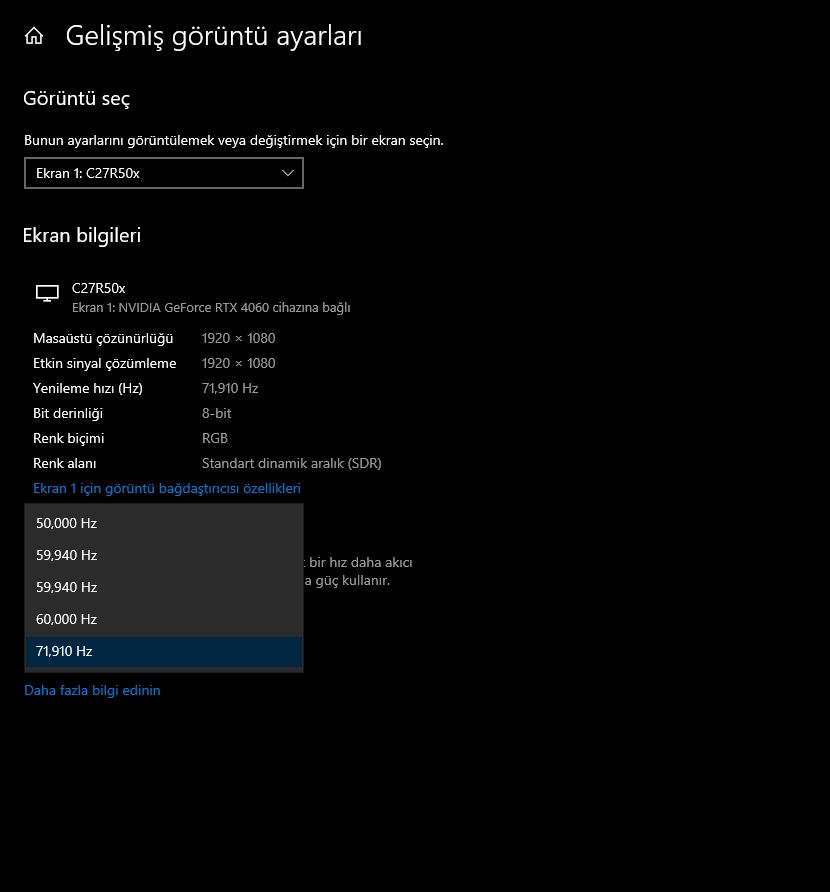Open the Daha fazla bilgi edinin link
Image resolution: width=830 pixels, height=892 pixels.
pos(92,691)
